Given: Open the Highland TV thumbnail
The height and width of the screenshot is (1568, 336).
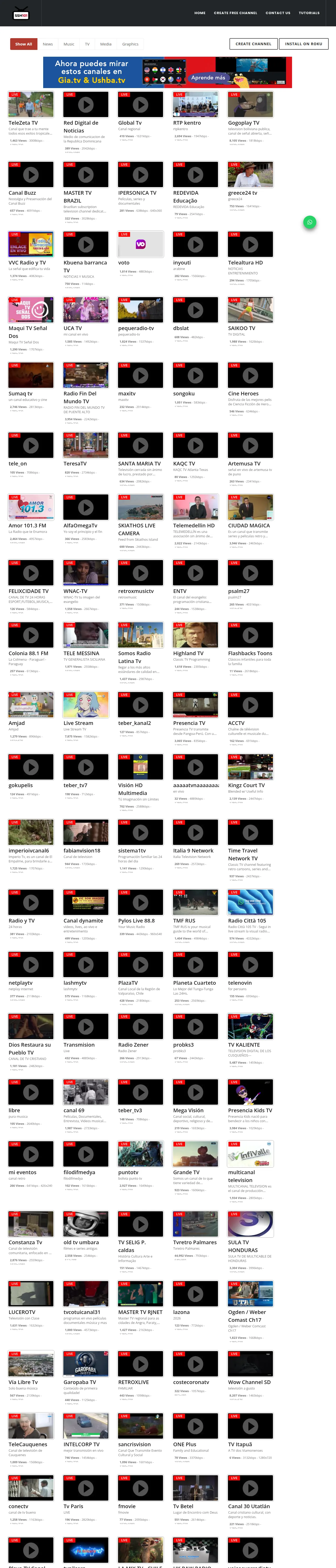Looking at the screenshot, I should point(195,635).
